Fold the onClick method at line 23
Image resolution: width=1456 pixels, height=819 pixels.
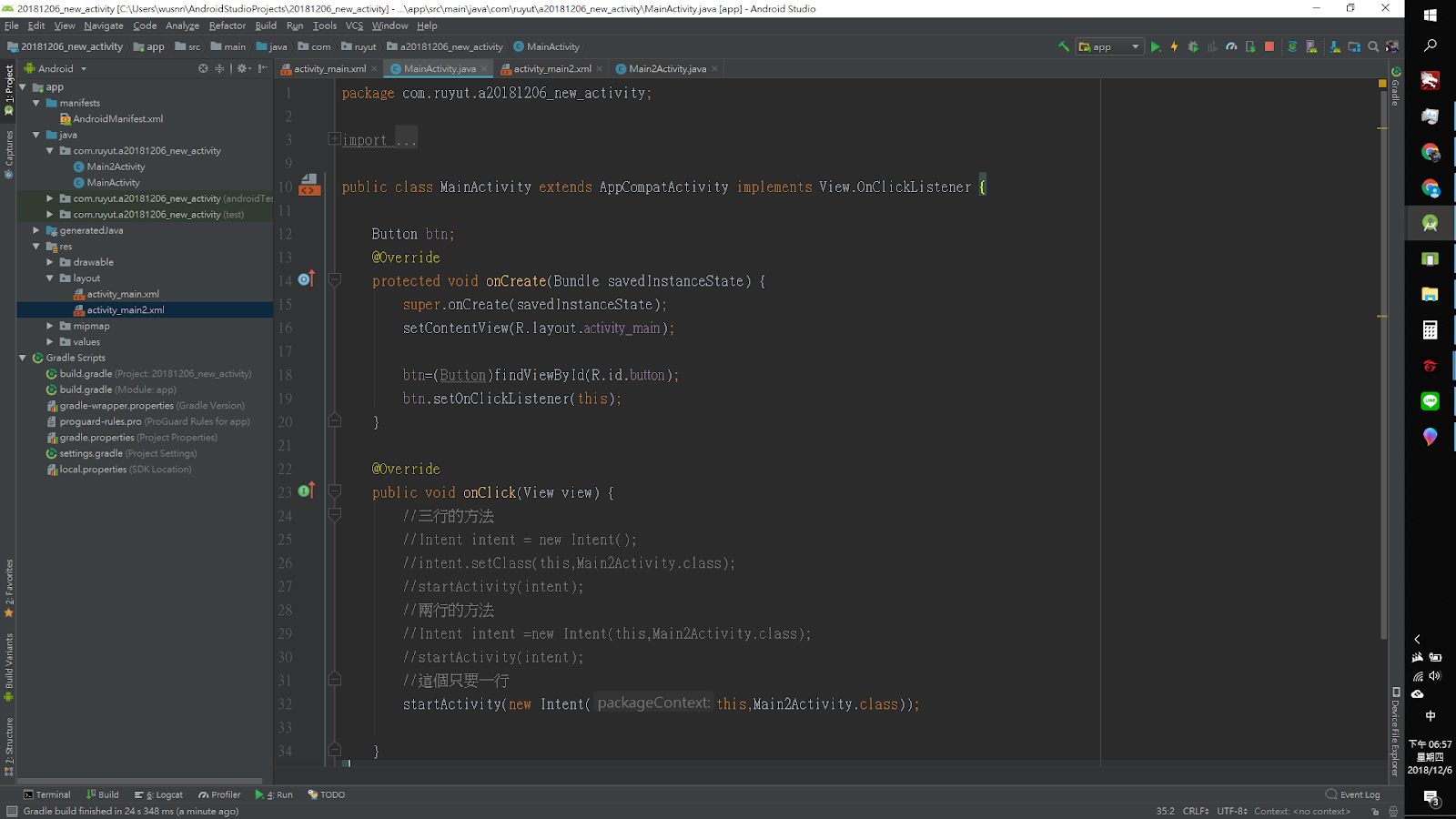coord(334,490)
